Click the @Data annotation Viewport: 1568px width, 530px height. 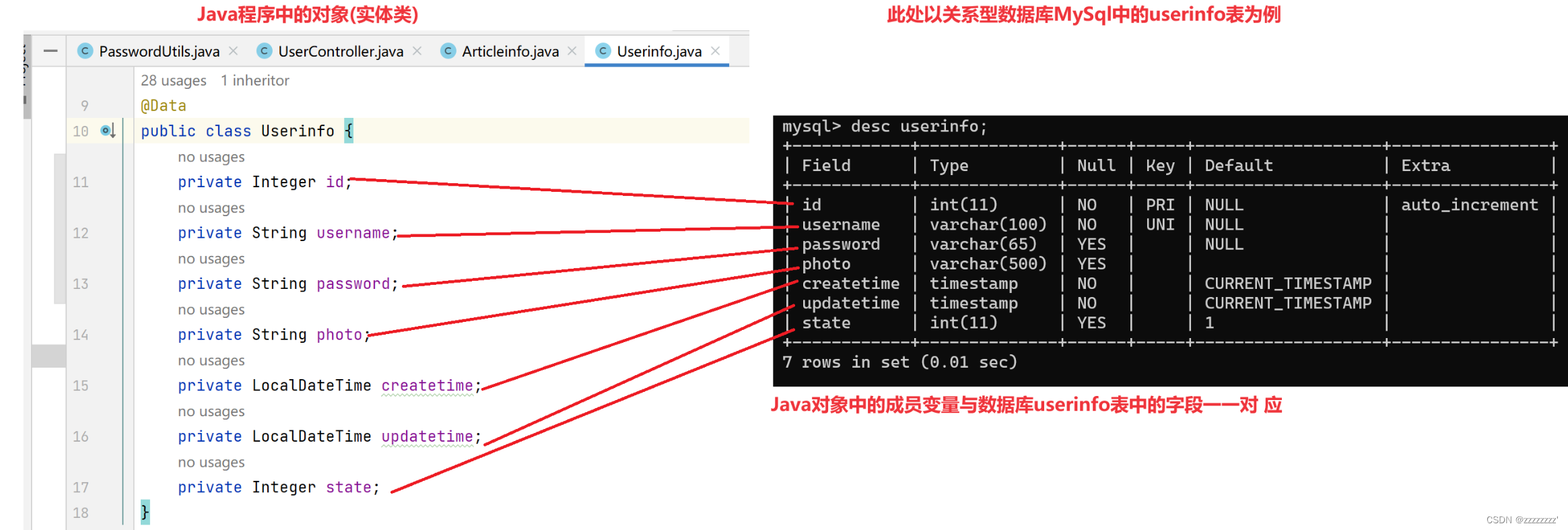(164, 106)
